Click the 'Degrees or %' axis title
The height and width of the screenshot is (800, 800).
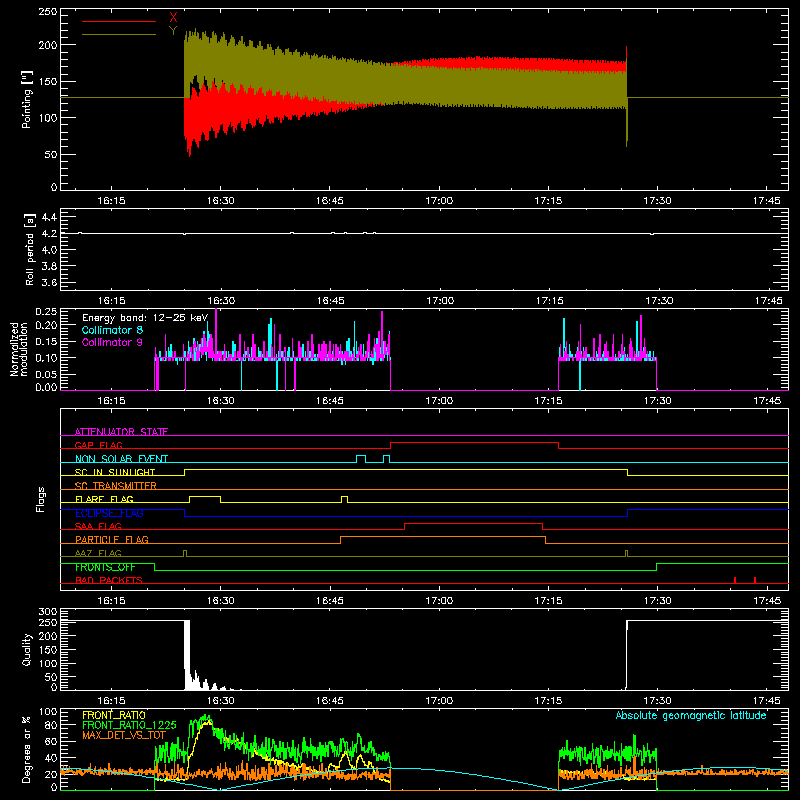(x=27, y=749)
